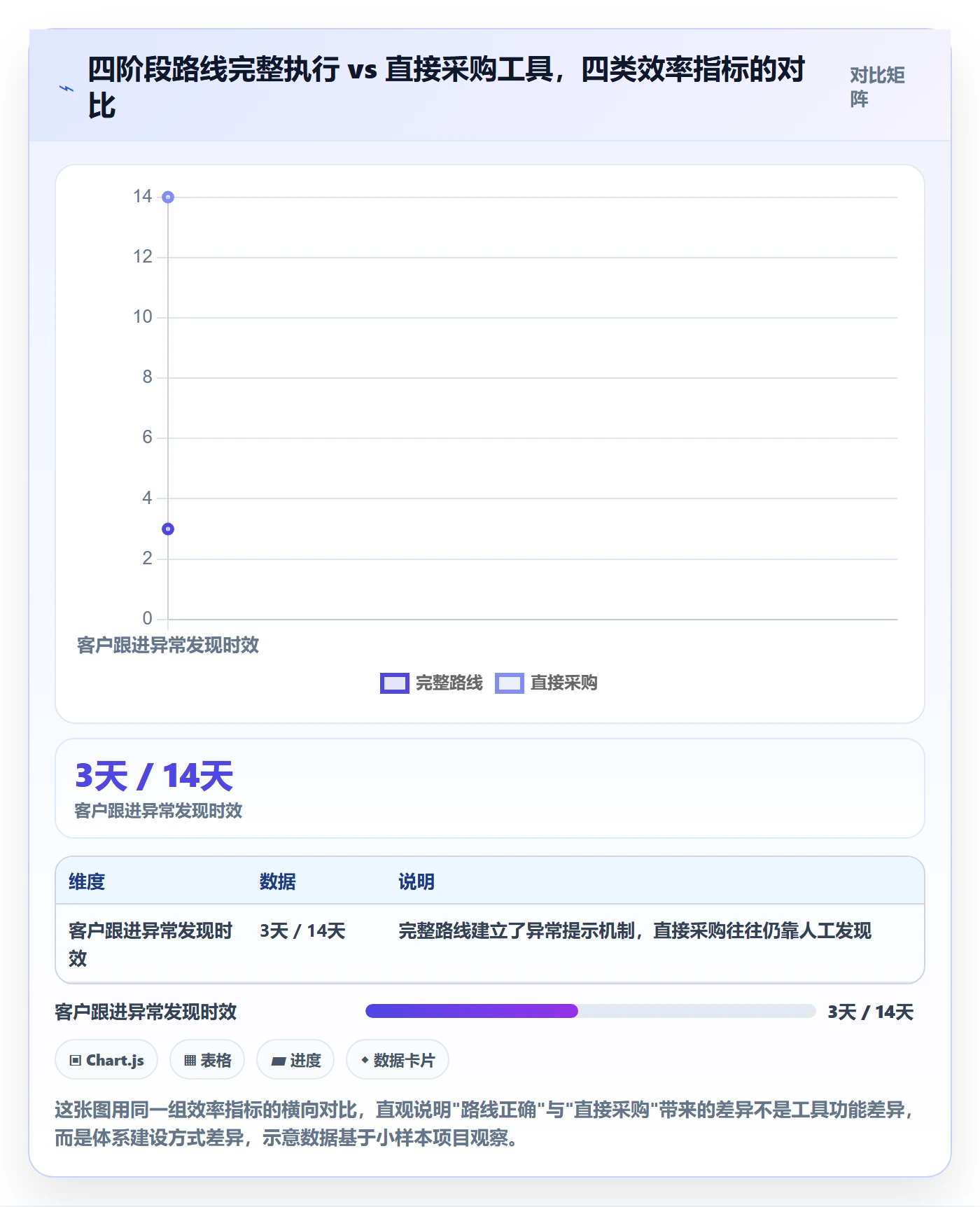Viewport: 980px width, 1207px height.
Task: Click the table cell starting 完整路线建立了异常提示机制
Action: point(635,931)
